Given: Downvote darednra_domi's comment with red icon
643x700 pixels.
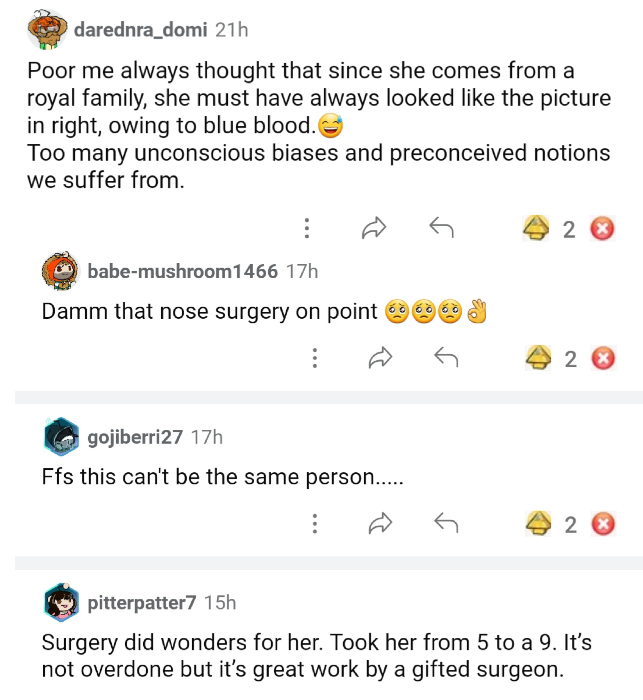Looking at the screenshot, I should (602, 229).
